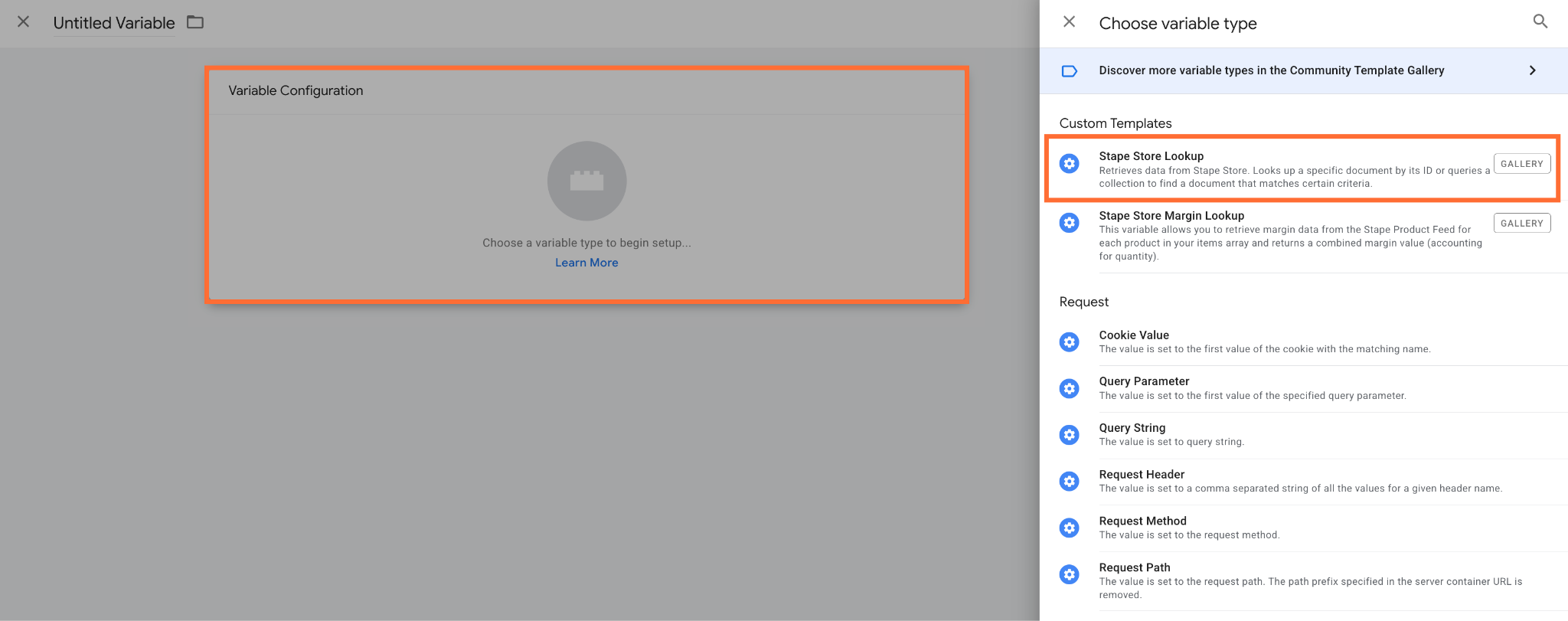Pick Request Method variable type
This screenshot has height=621, width=1568.
1304,528
